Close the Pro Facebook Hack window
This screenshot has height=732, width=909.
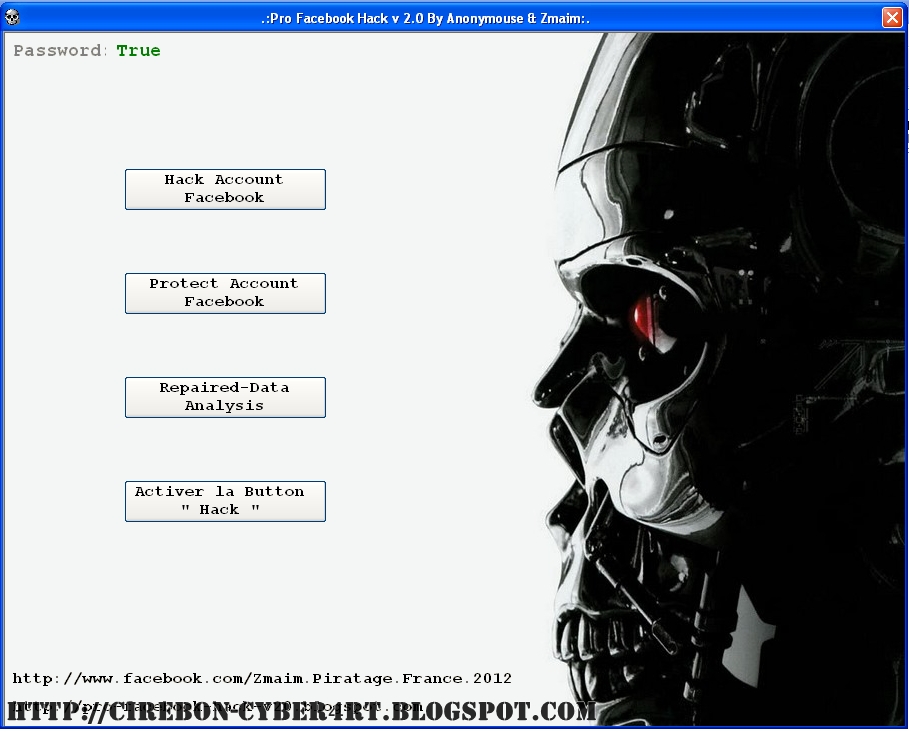point(892,17)
